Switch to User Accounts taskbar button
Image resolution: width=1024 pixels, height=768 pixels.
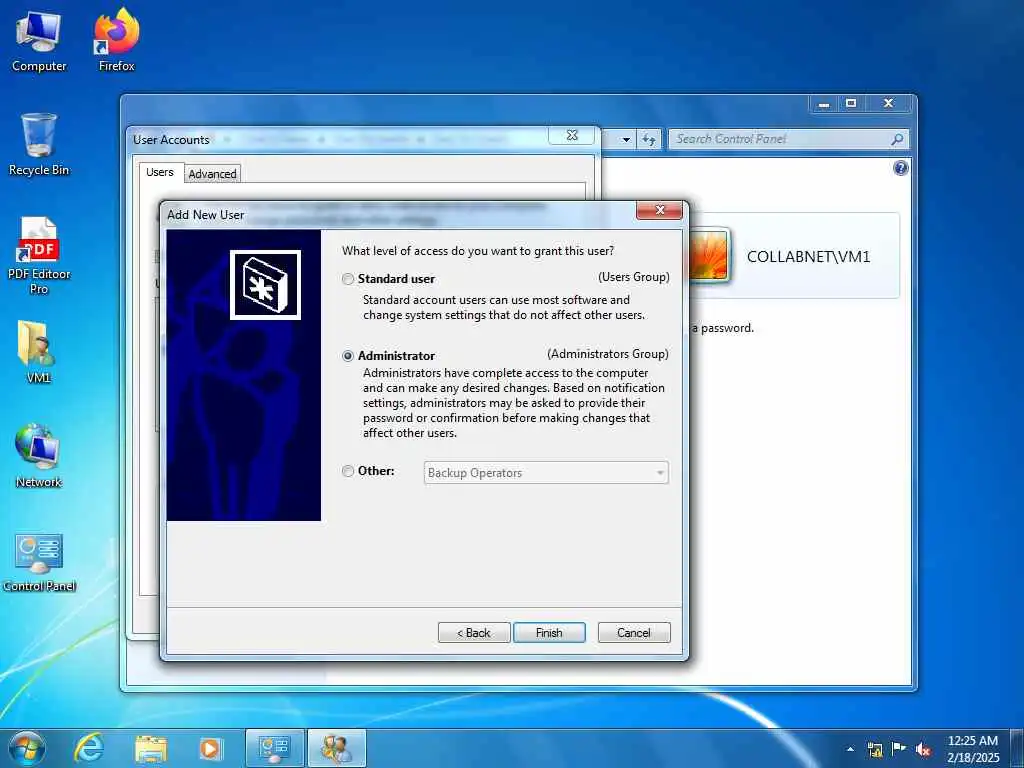tap(337, 748)
